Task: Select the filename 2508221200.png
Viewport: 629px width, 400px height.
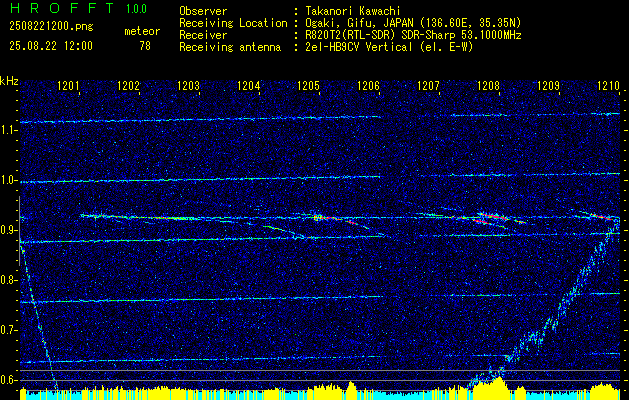Action: coord(51,27)
